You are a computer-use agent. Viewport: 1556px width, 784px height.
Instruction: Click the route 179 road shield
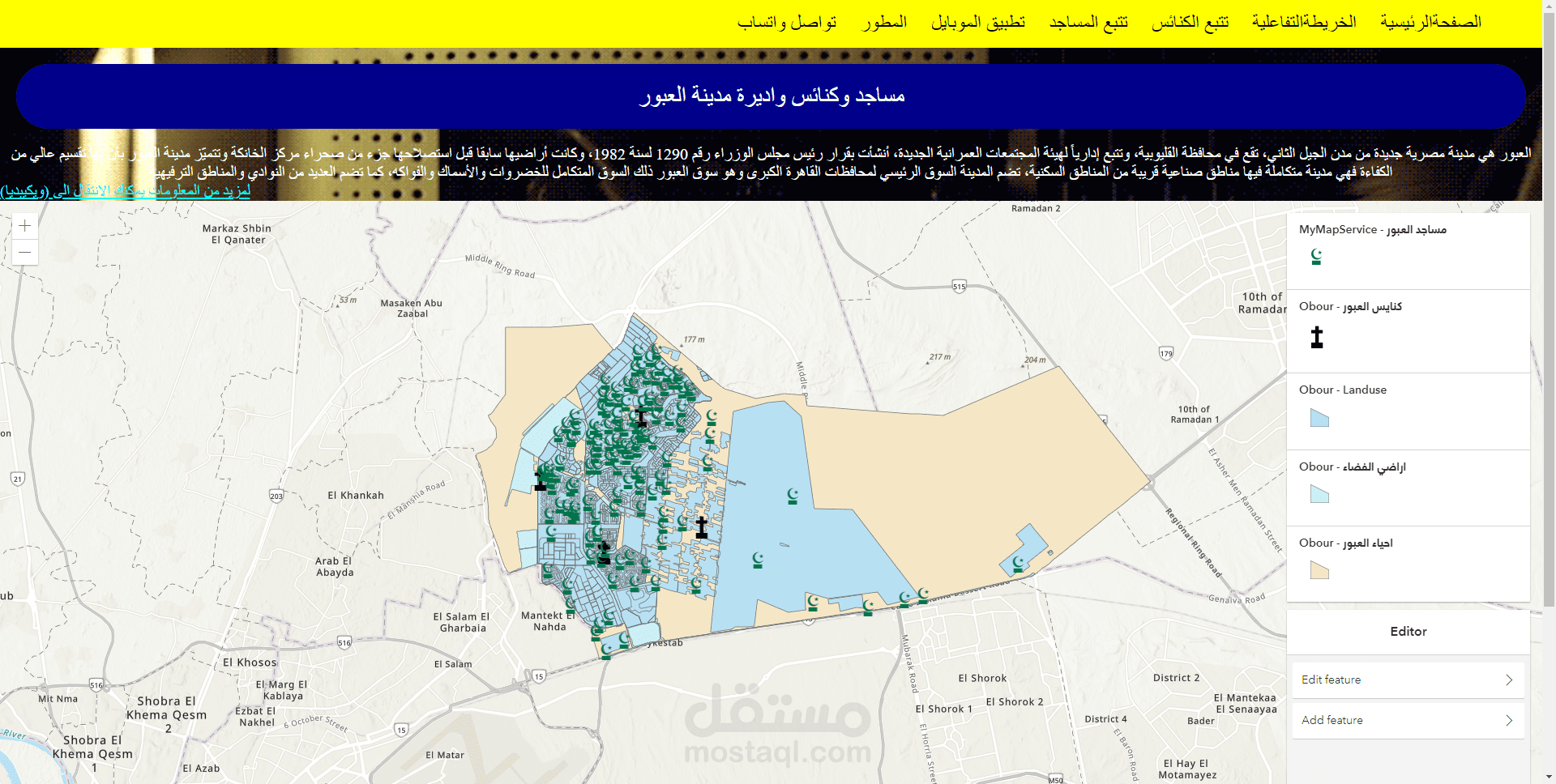(x=1166, y=353)
